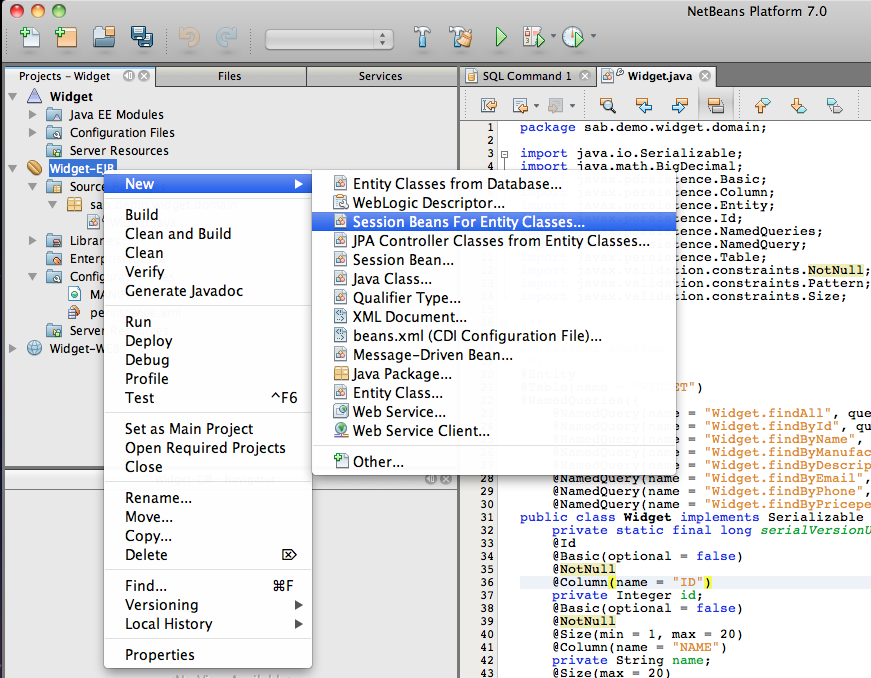
Task: Select the Toggle Bookmark icon in editor toolbar
Action: point(833,104)
